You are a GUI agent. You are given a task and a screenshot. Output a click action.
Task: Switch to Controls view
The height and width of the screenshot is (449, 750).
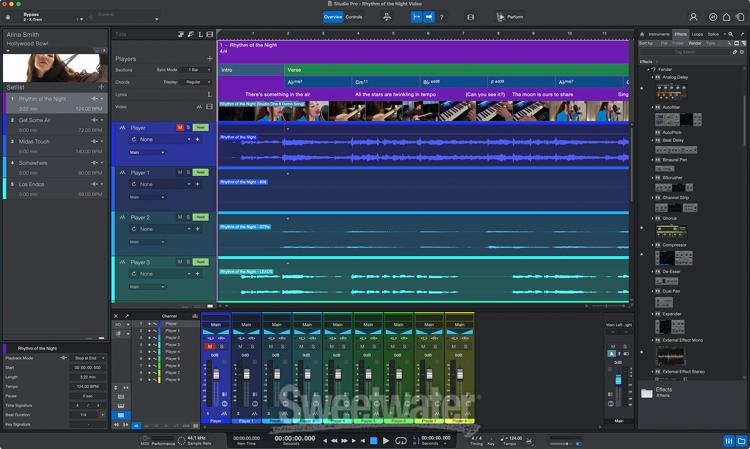354,17
